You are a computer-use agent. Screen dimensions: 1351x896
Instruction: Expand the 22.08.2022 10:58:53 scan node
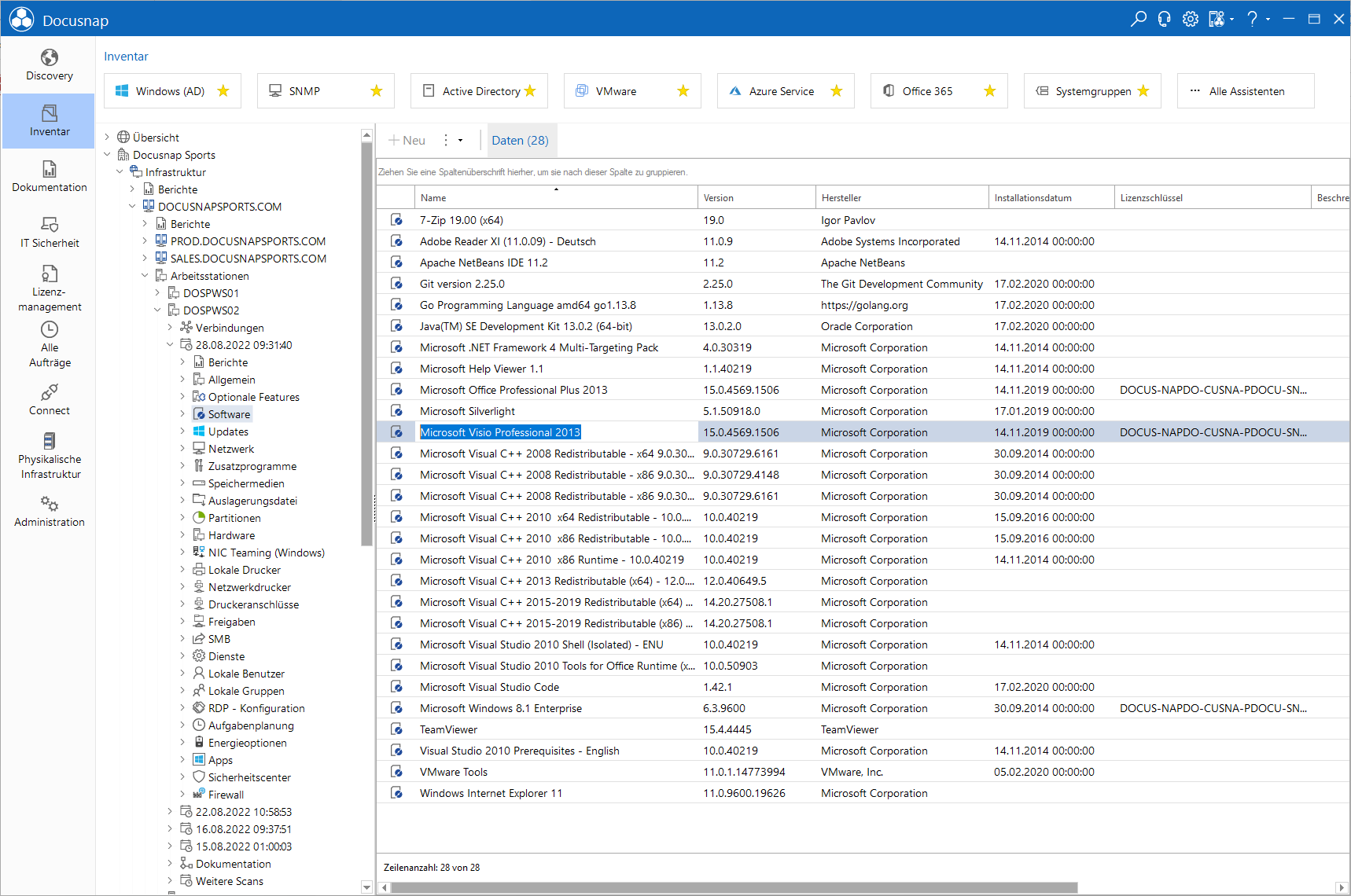click(x=171, y=812)
